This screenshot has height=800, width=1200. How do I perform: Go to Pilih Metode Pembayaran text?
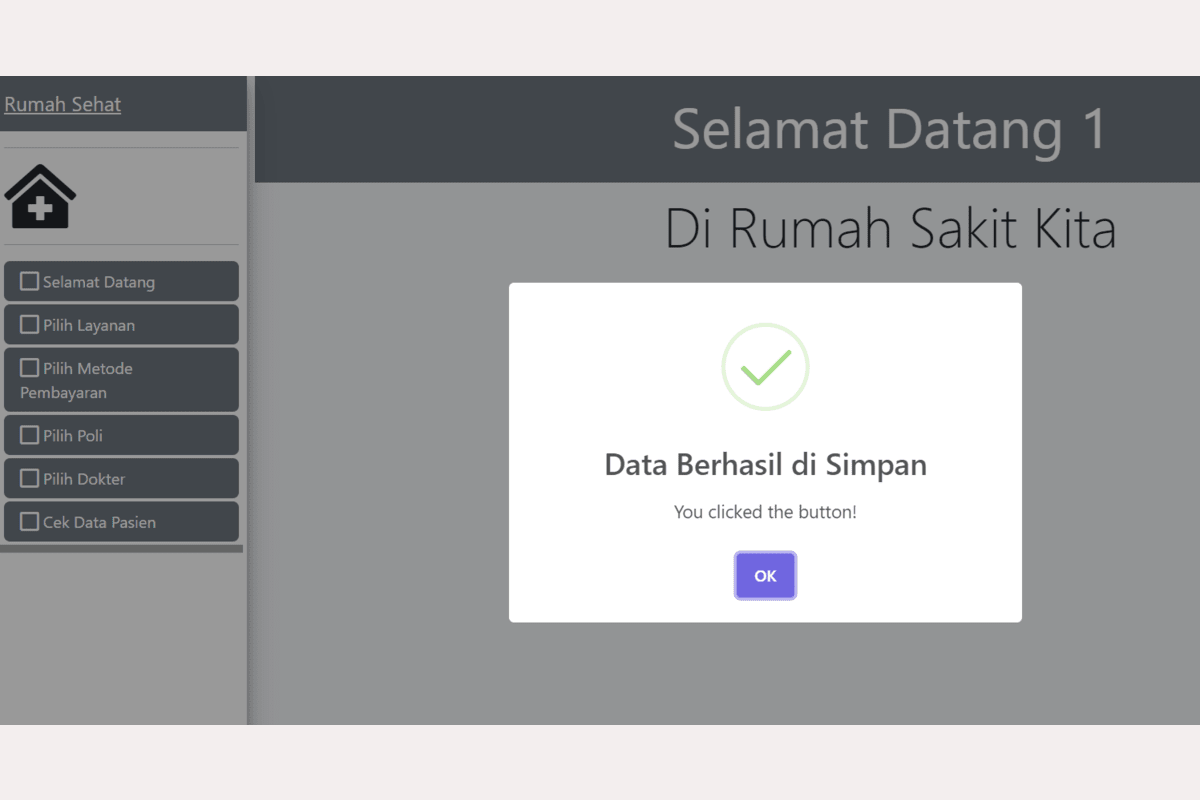tap(77, 381)
